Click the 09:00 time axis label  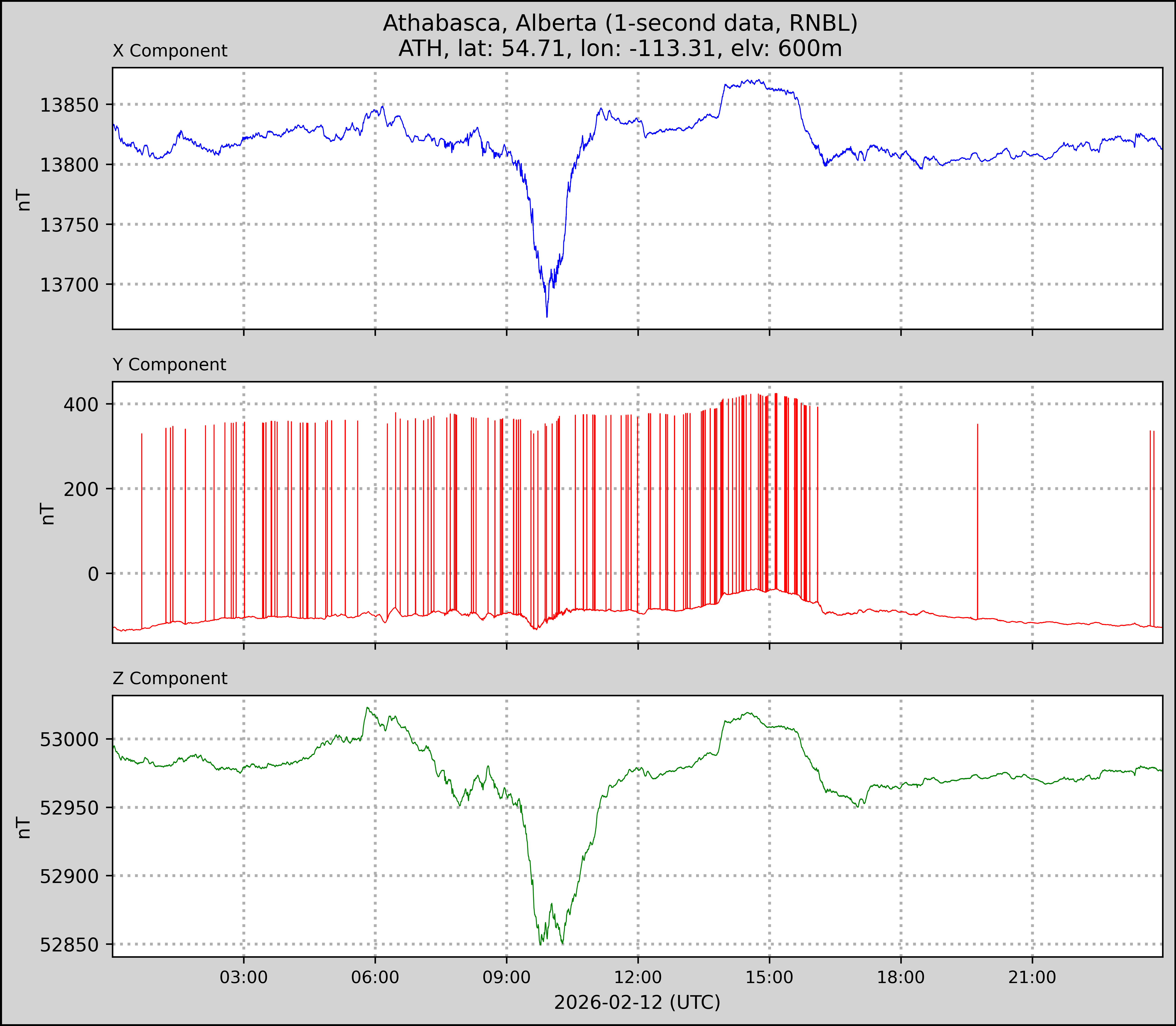506,977
